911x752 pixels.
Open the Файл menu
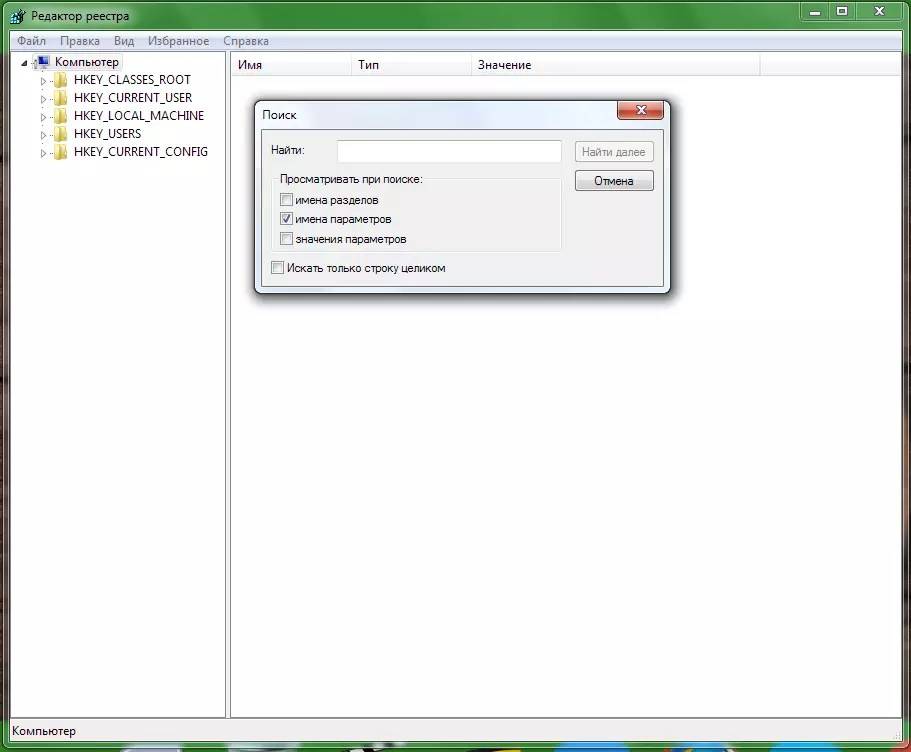31,41
